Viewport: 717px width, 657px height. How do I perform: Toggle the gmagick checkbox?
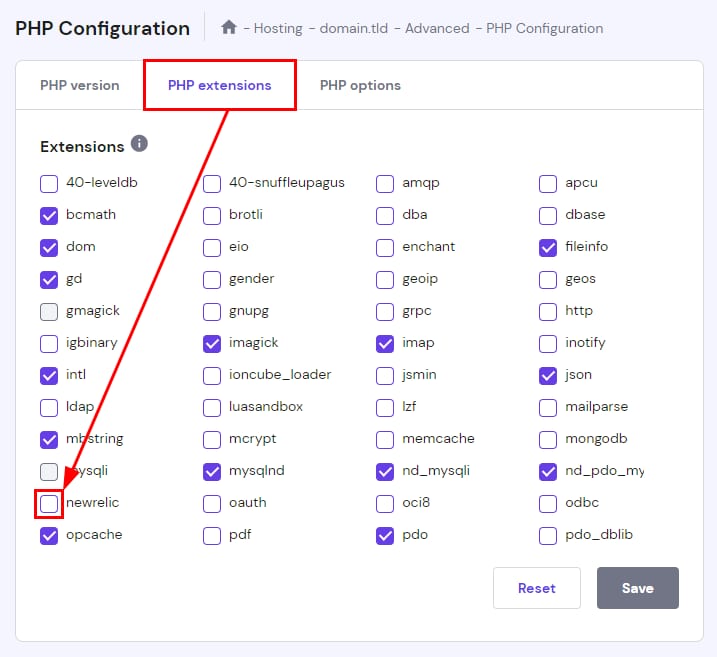pos(49,311)
